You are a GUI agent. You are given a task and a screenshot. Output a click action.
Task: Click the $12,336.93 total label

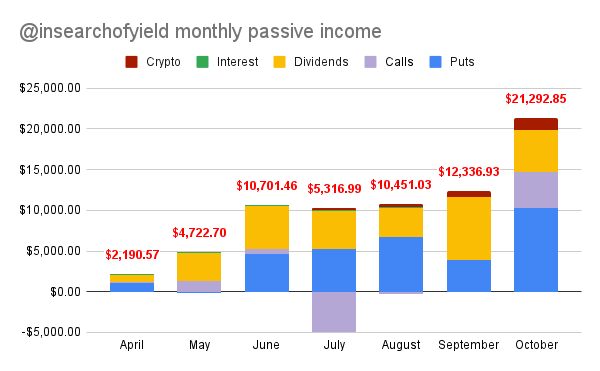[469, 172]
